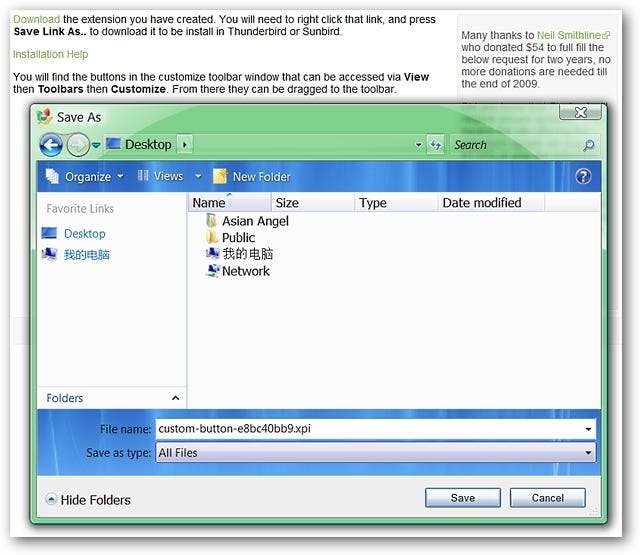
Task: Toggle Hide Folders at the bottom left
Action: [88, 500]
